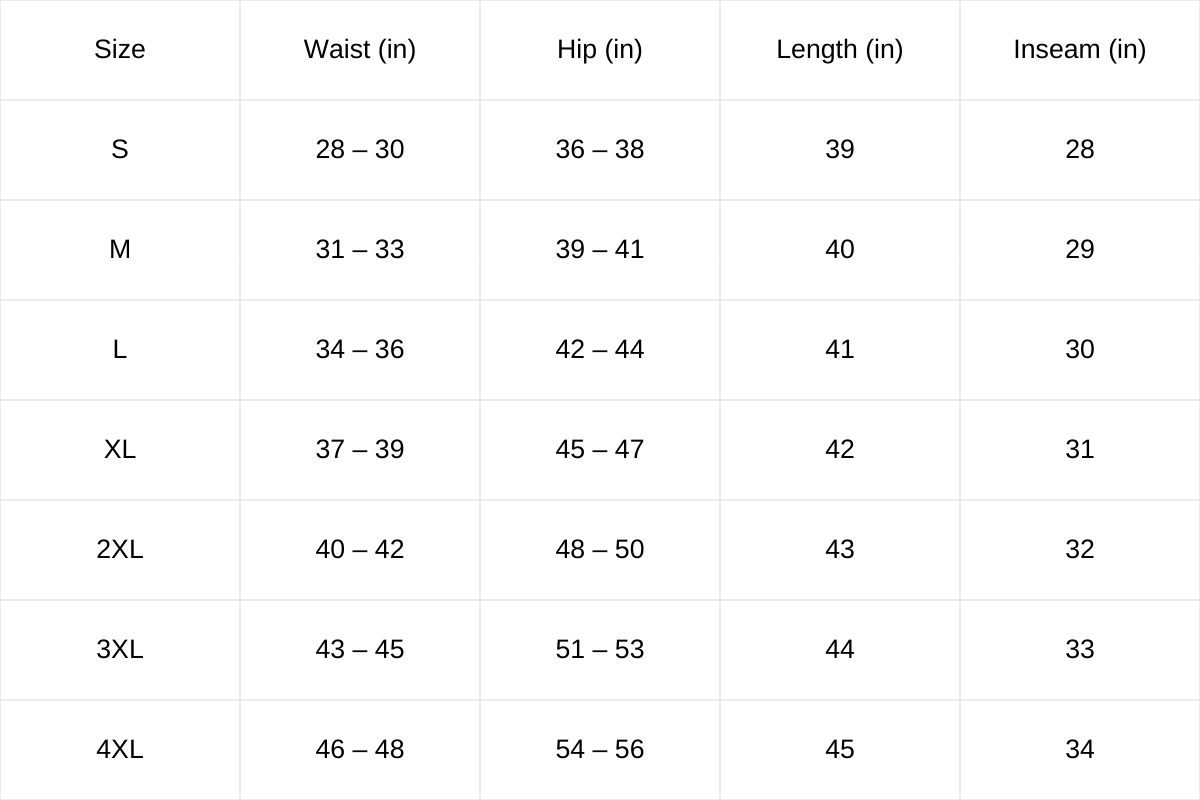Select the Length (in) column header
The image size is (1200, 800).
[x=840, y=49]
